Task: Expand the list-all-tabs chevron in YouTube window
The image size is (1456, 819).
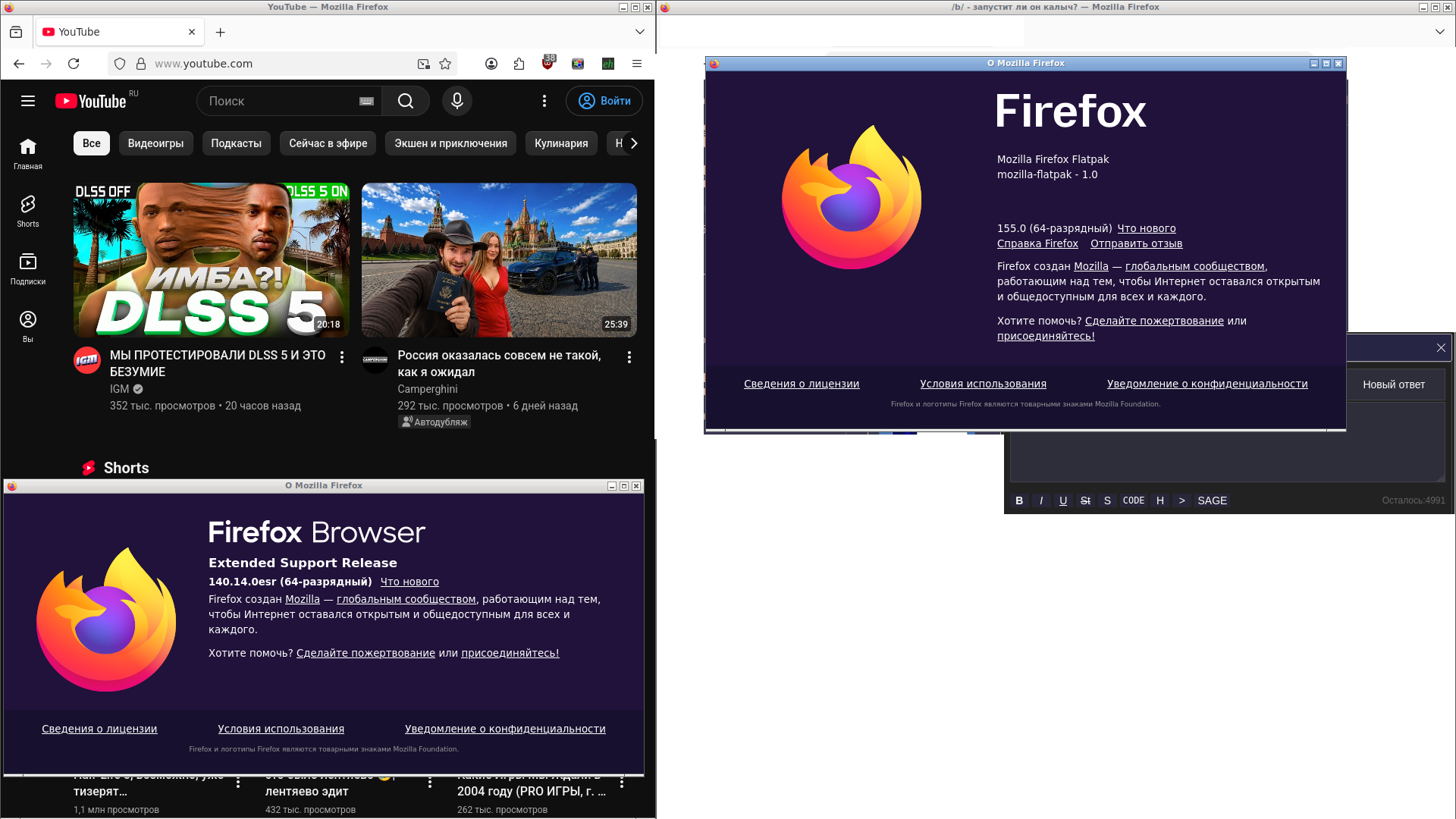Action: click(640, 32)
